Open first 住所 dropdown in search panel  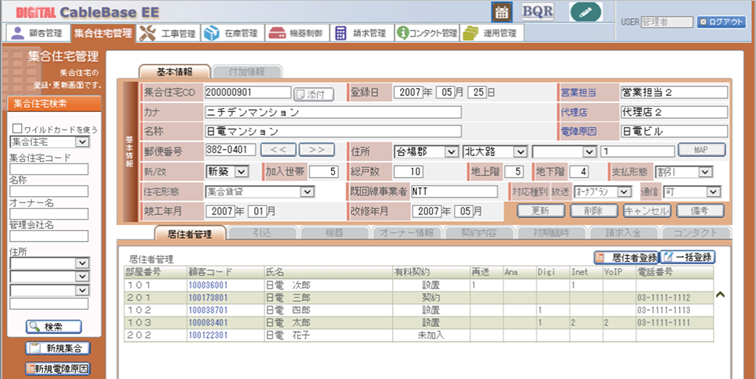tap(49, 263)
